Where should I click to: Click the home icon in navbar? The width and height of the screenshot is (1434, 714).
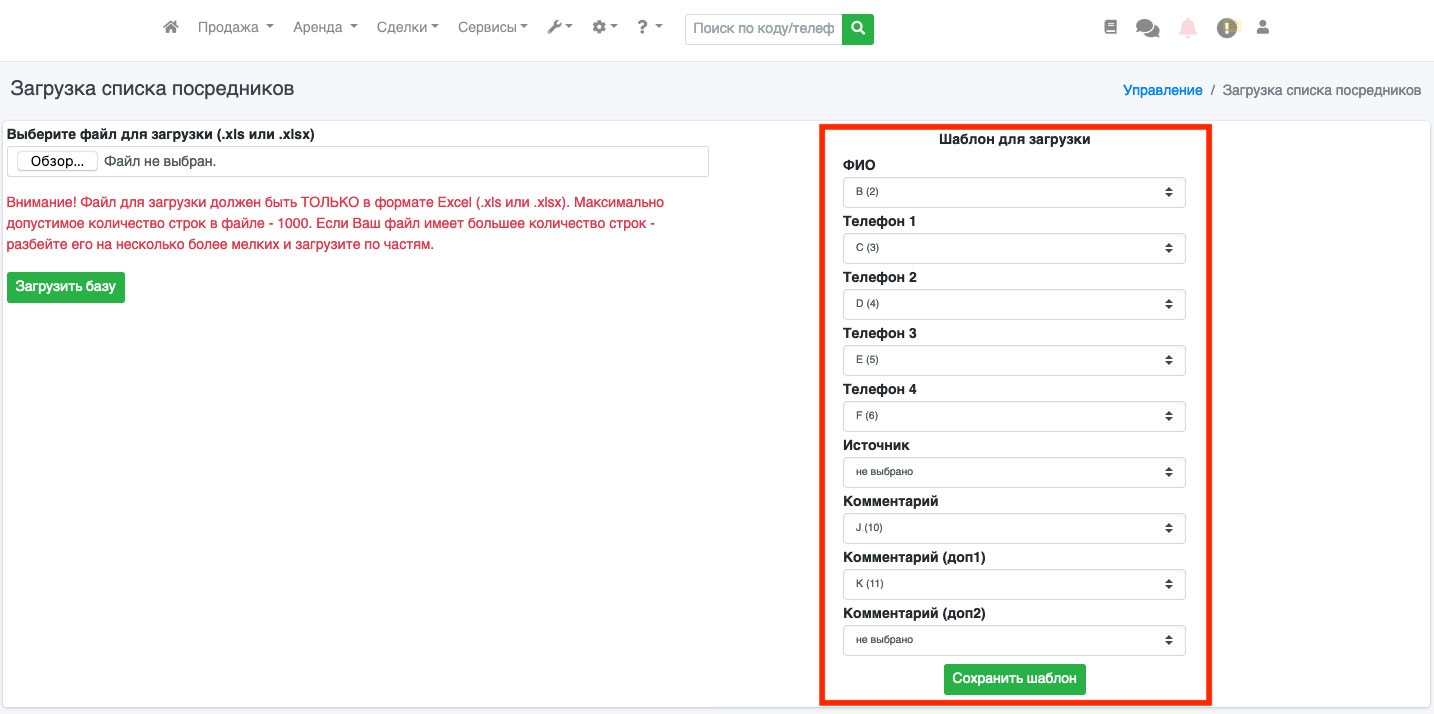pos(171,28)
